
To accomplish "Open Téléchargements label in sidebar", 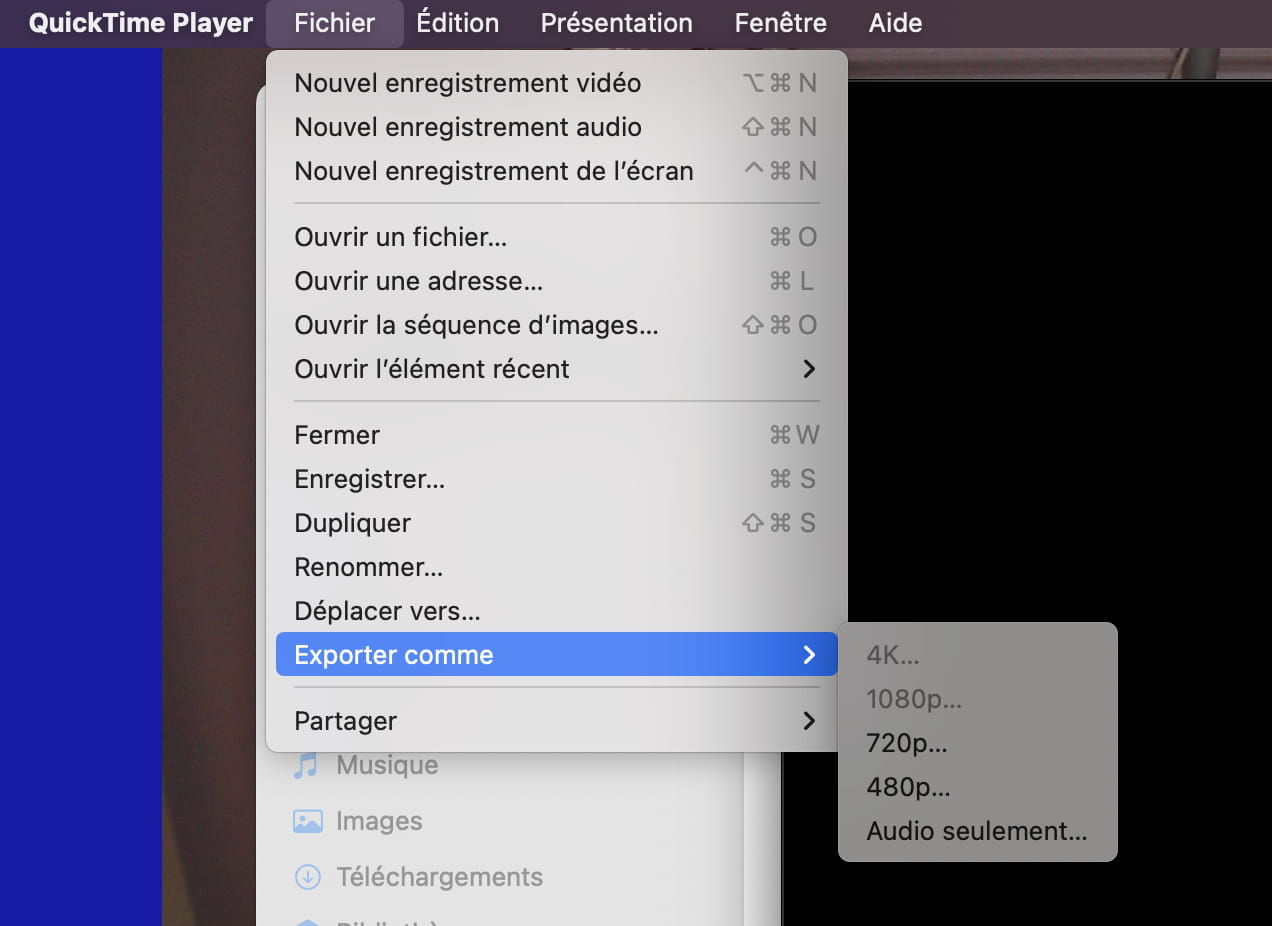I will 439,877.
